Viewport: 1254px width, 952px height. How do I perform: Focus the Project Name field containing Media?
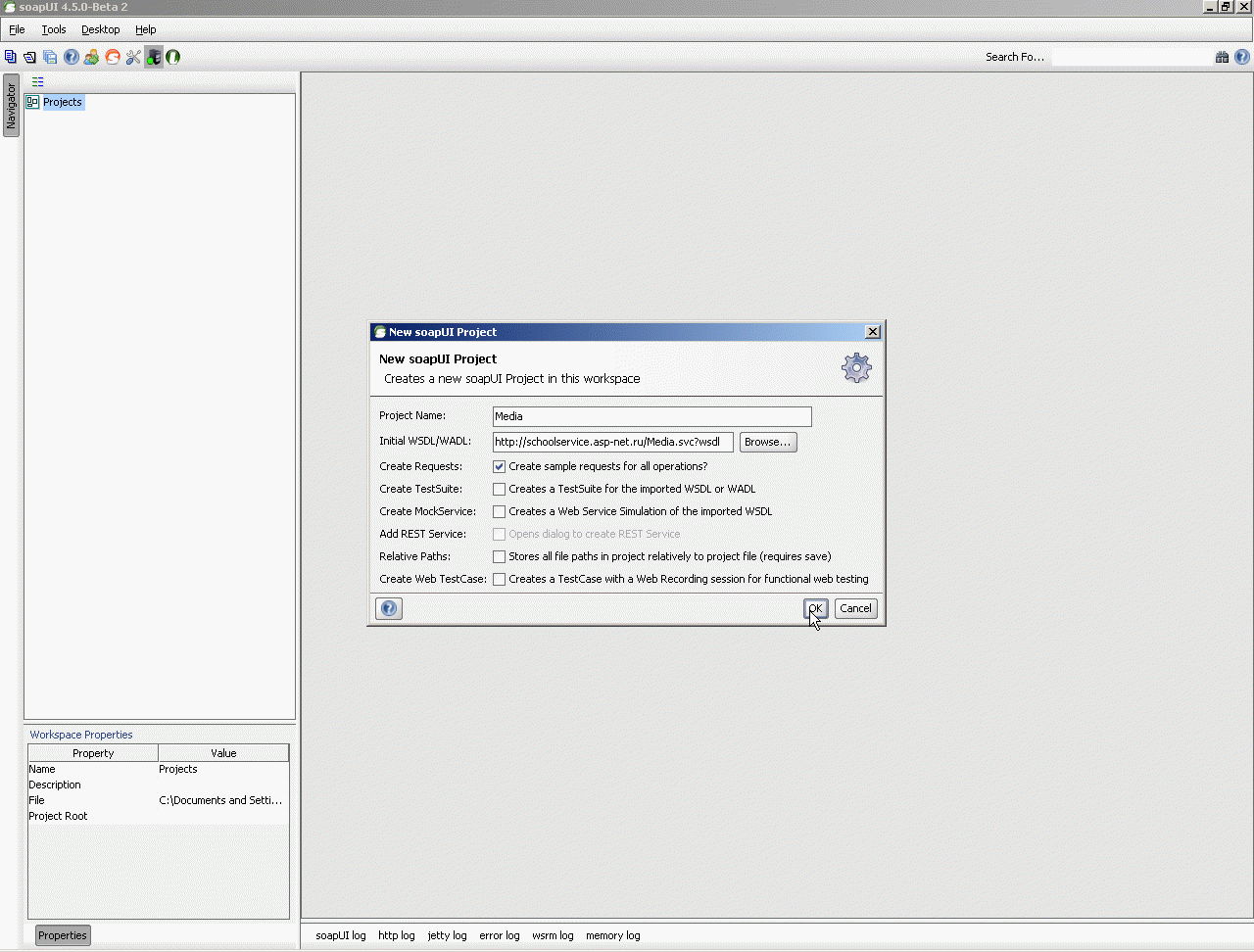click(x=652, y=416)
